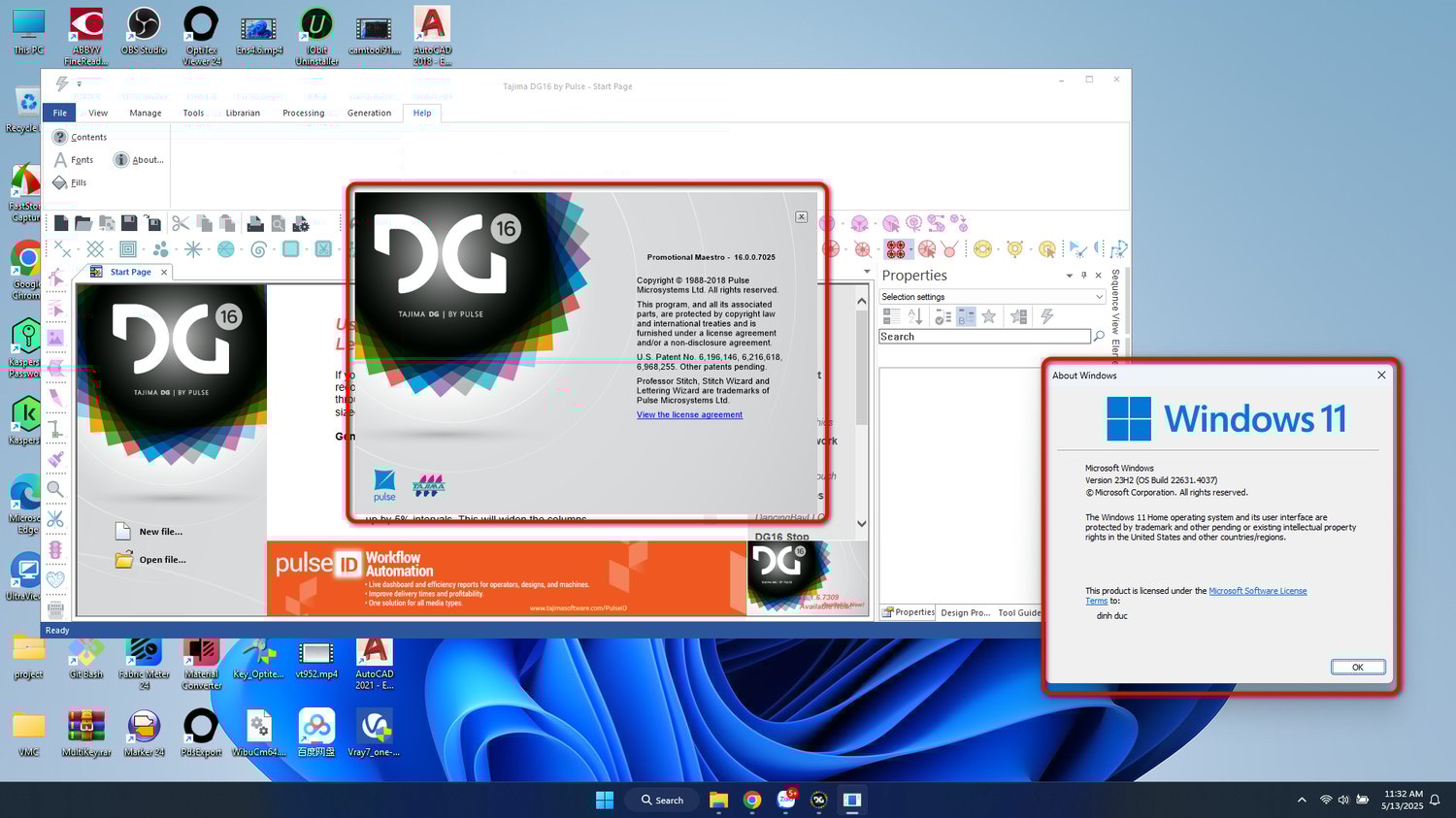Click the Cut scissors toolbar icon
The image size is (1456, 818).
(181, 224)
